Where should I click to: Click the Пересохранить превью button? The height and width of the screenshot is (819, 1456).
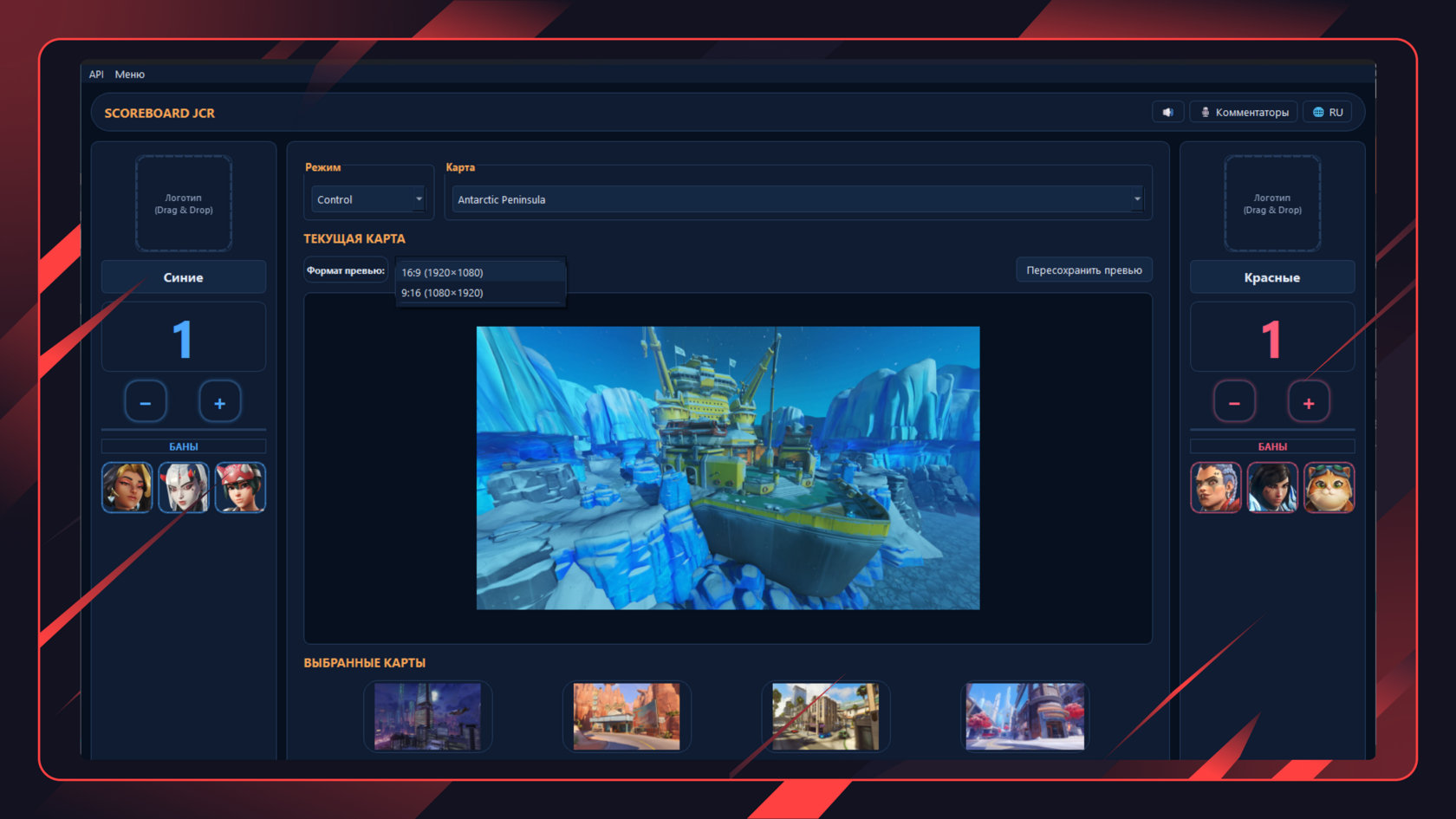point(1084,270)
